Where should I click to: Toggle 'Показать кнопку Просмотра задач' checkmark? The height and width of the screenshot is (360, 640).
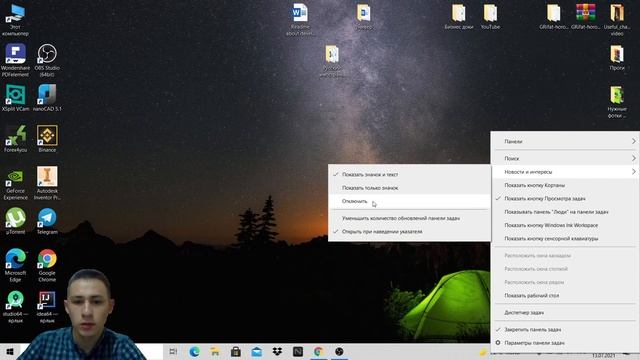[x=565, y=198]
